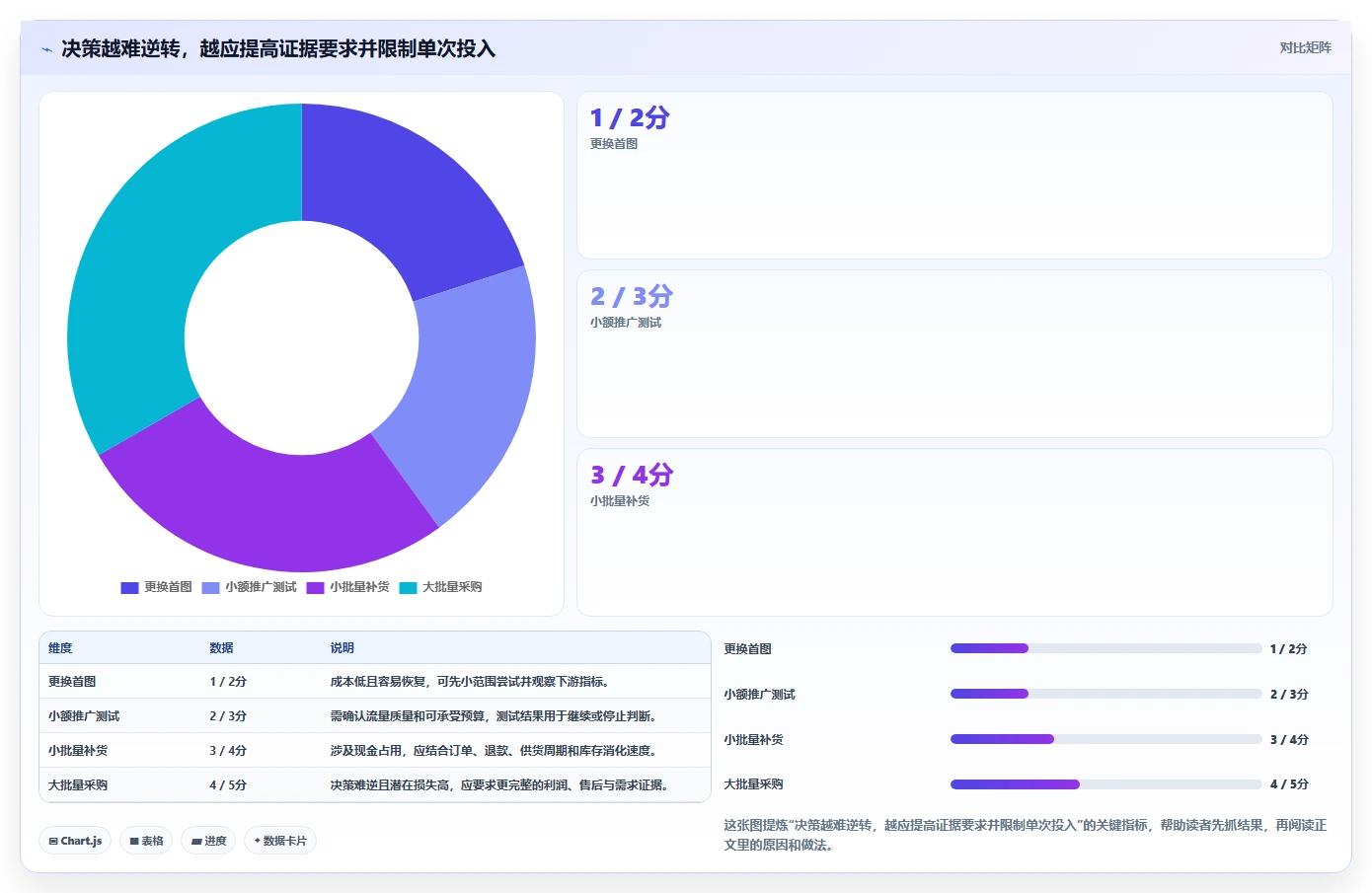Toggle the 小额推广测试 legend item under the chart
Viewport: 1372px width, 893px height.
249,587
